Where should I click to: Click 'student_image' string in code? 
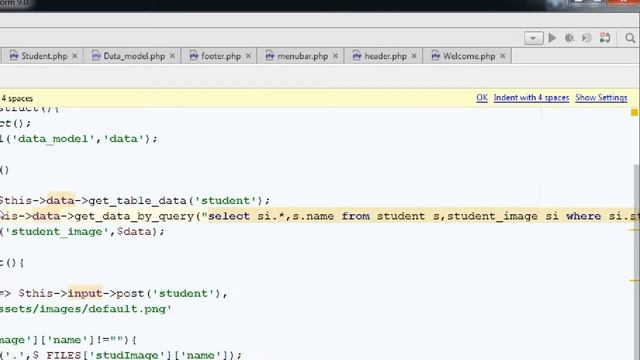click(56, 232)
